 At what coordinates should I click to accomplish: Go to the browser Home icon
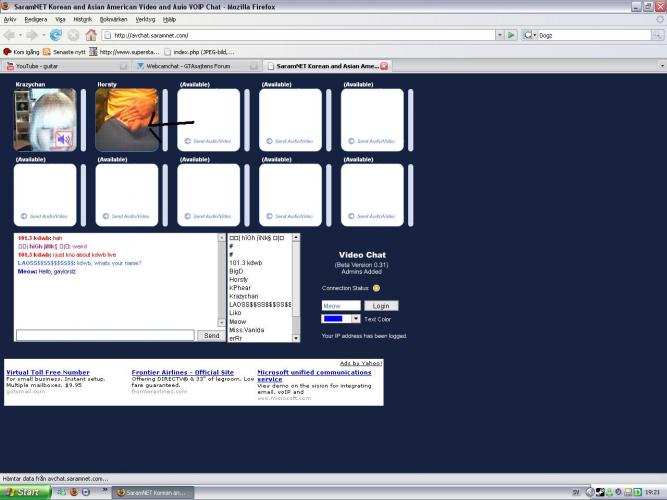pyautogui.click(x=91, y=35)
